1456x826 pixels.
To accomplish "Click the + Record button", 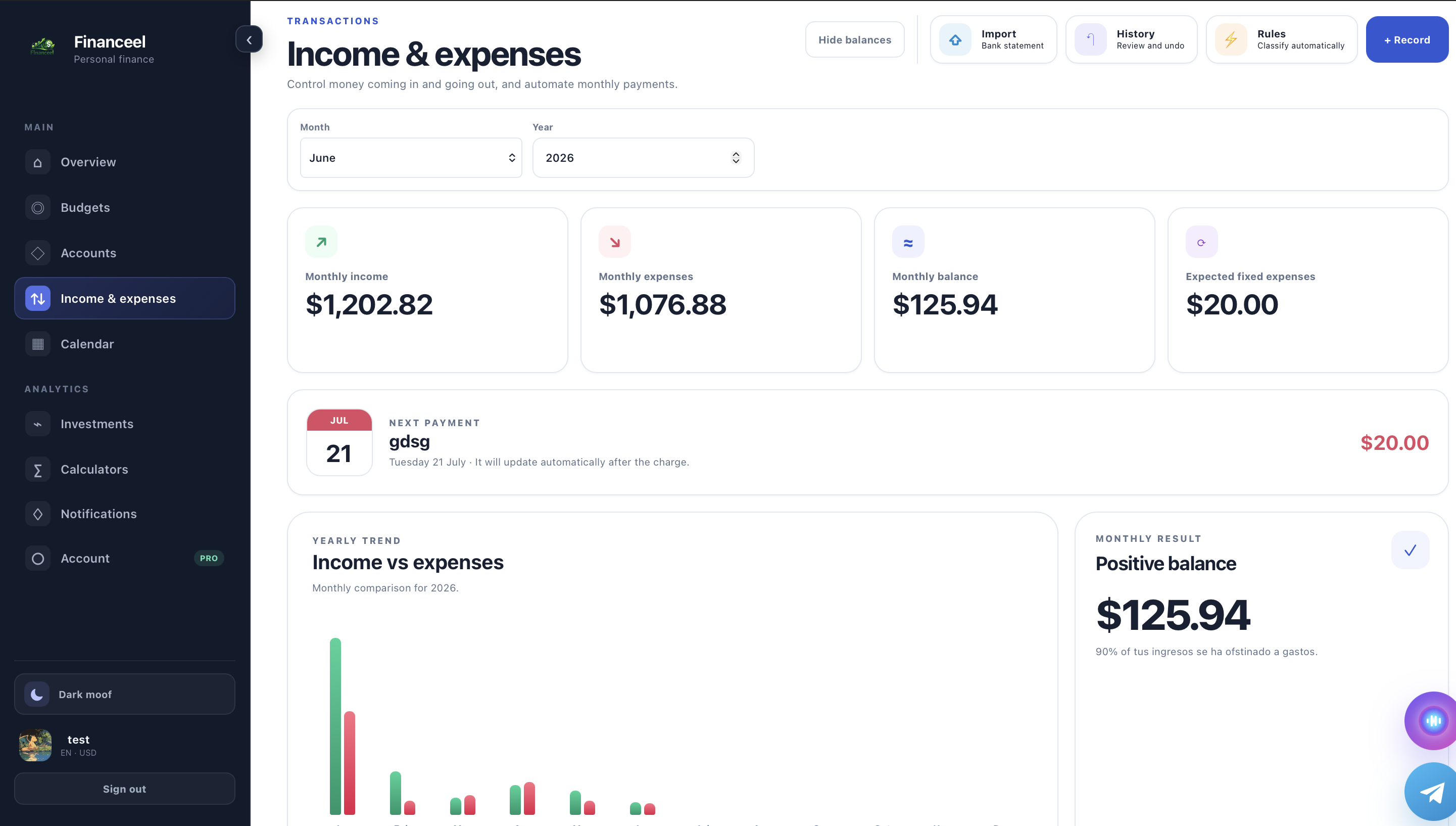I will tap(1406, 40).
